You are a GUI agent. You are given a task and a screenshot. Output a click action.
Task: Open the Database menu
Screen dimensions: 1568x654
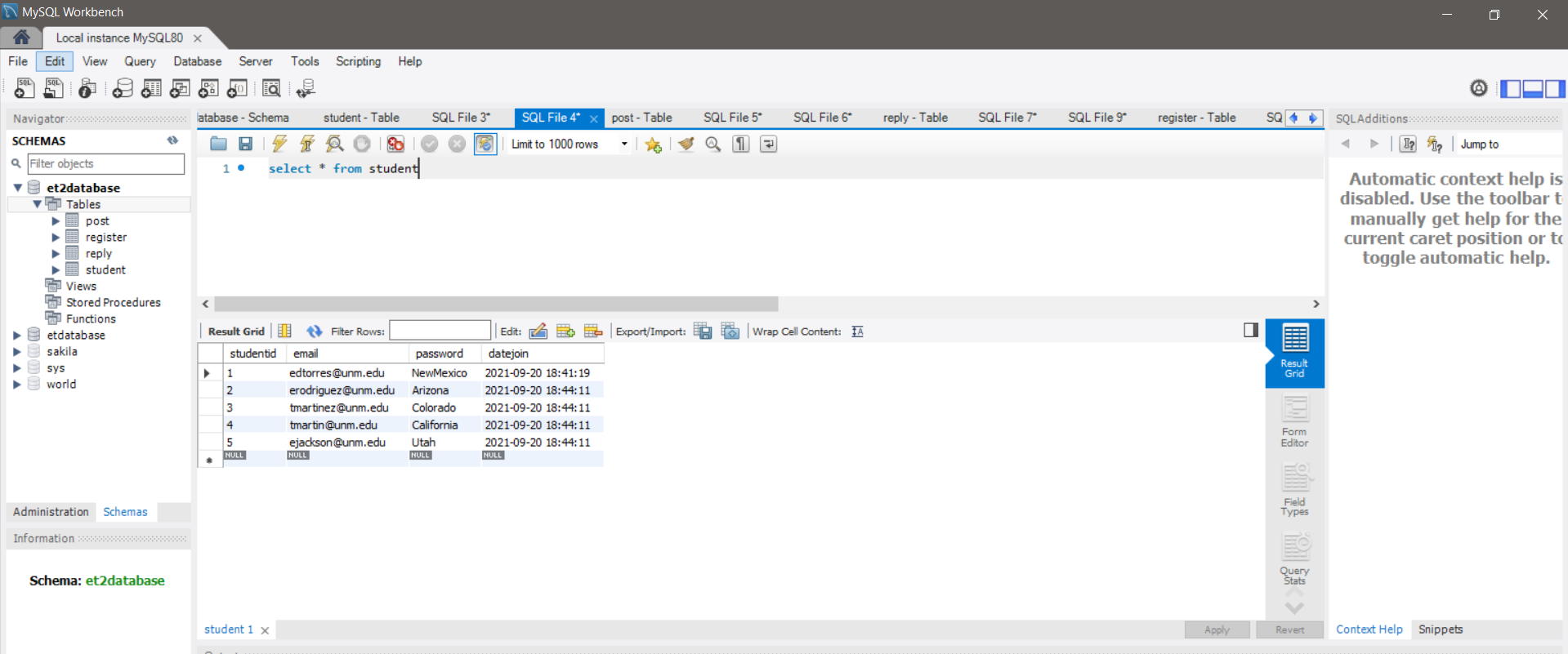197,61
